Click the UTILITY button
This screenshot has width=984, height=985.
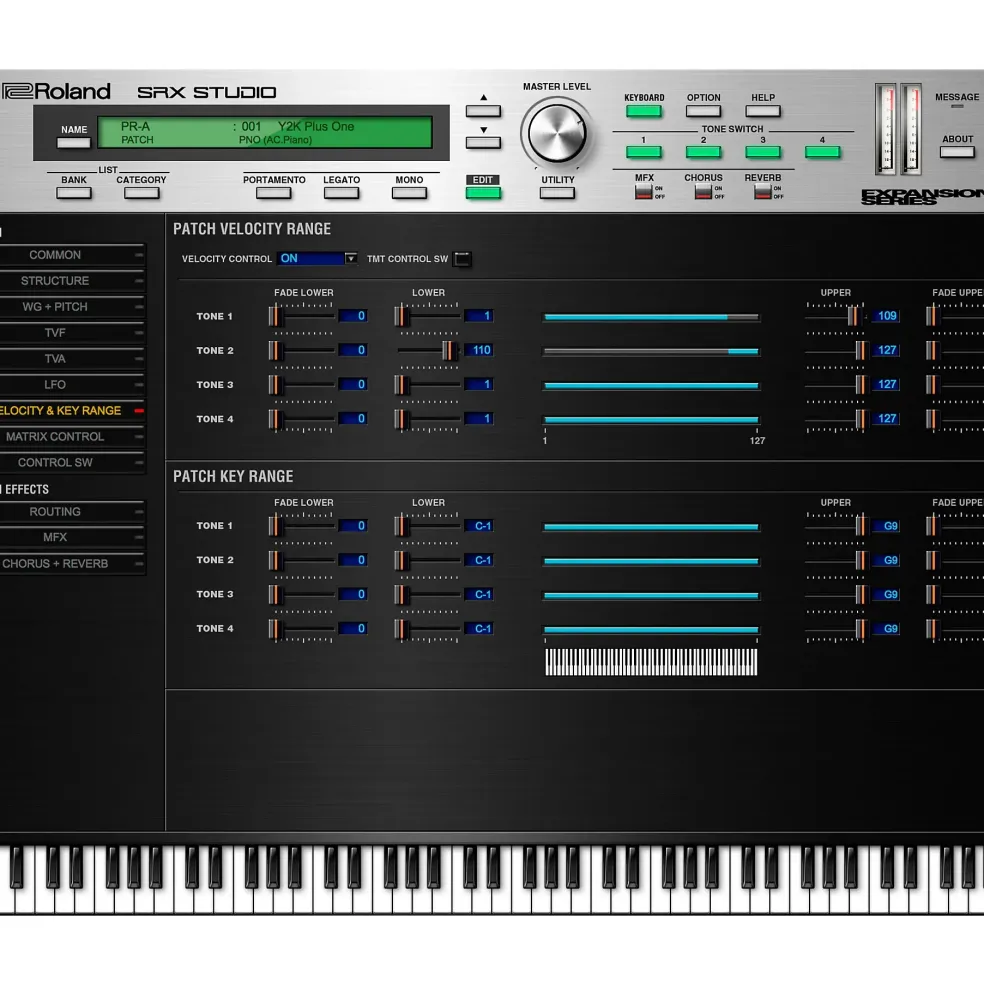[557, 193]
